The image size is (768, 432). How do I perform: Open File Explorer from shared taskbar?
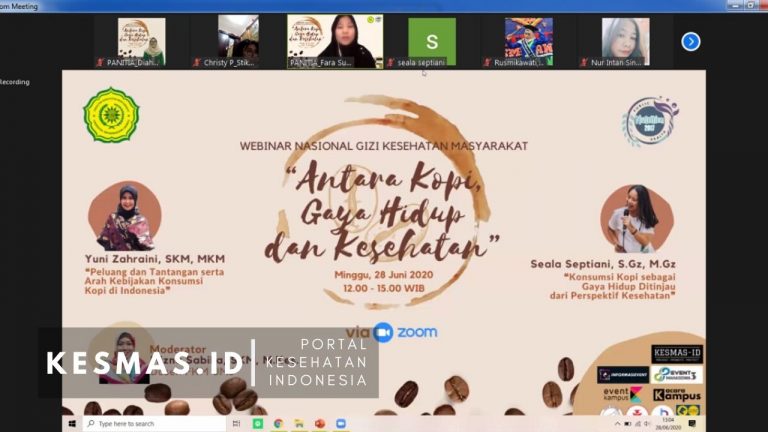point(299,424)
